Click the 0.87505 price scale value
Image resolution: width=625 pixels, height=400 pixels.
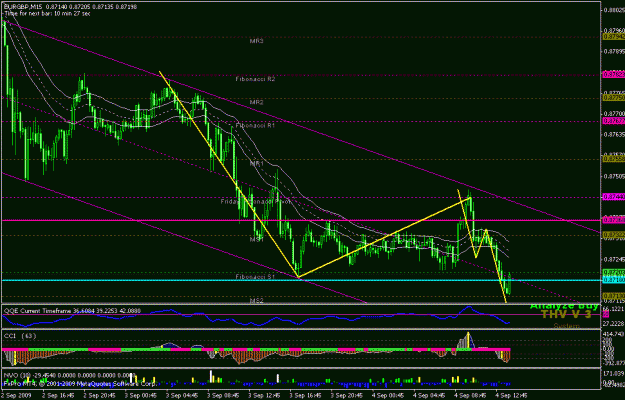coord(614,176)
